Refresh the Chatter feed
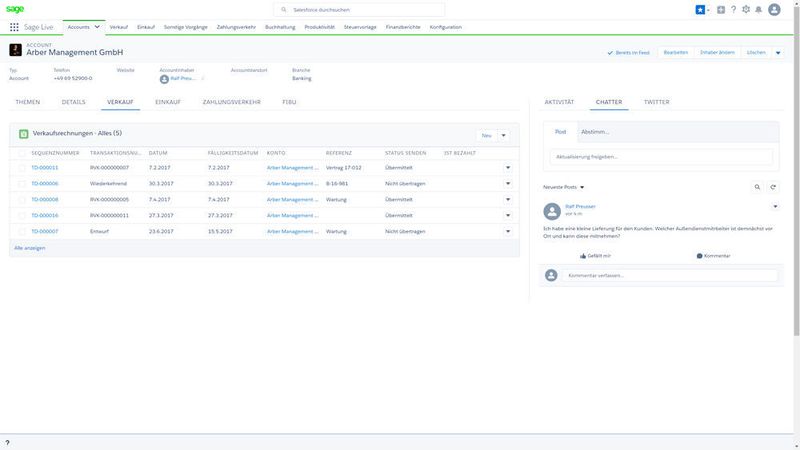 pyautogui.click(x=773, y=187)
